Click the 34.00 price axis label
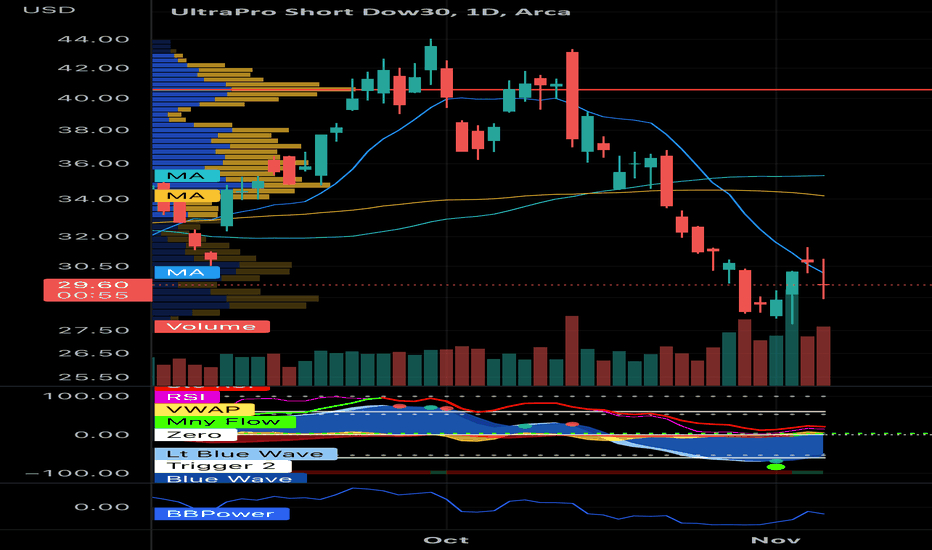932x550 pixels. 93,199
